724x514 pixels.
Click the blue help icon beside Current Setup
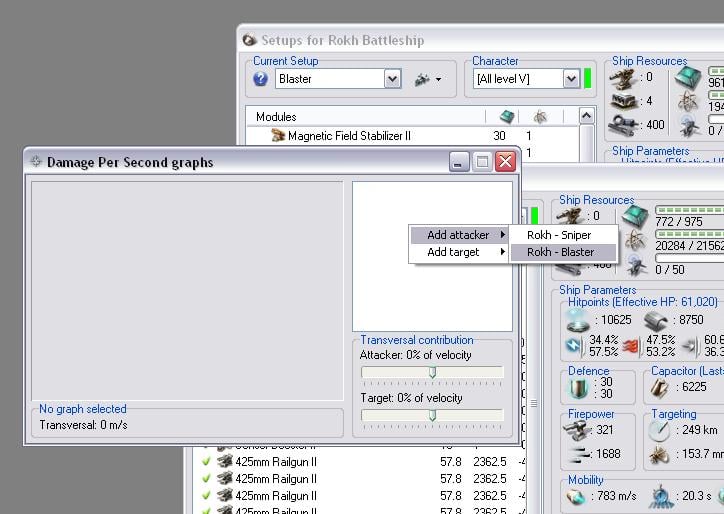coord(261,79)
